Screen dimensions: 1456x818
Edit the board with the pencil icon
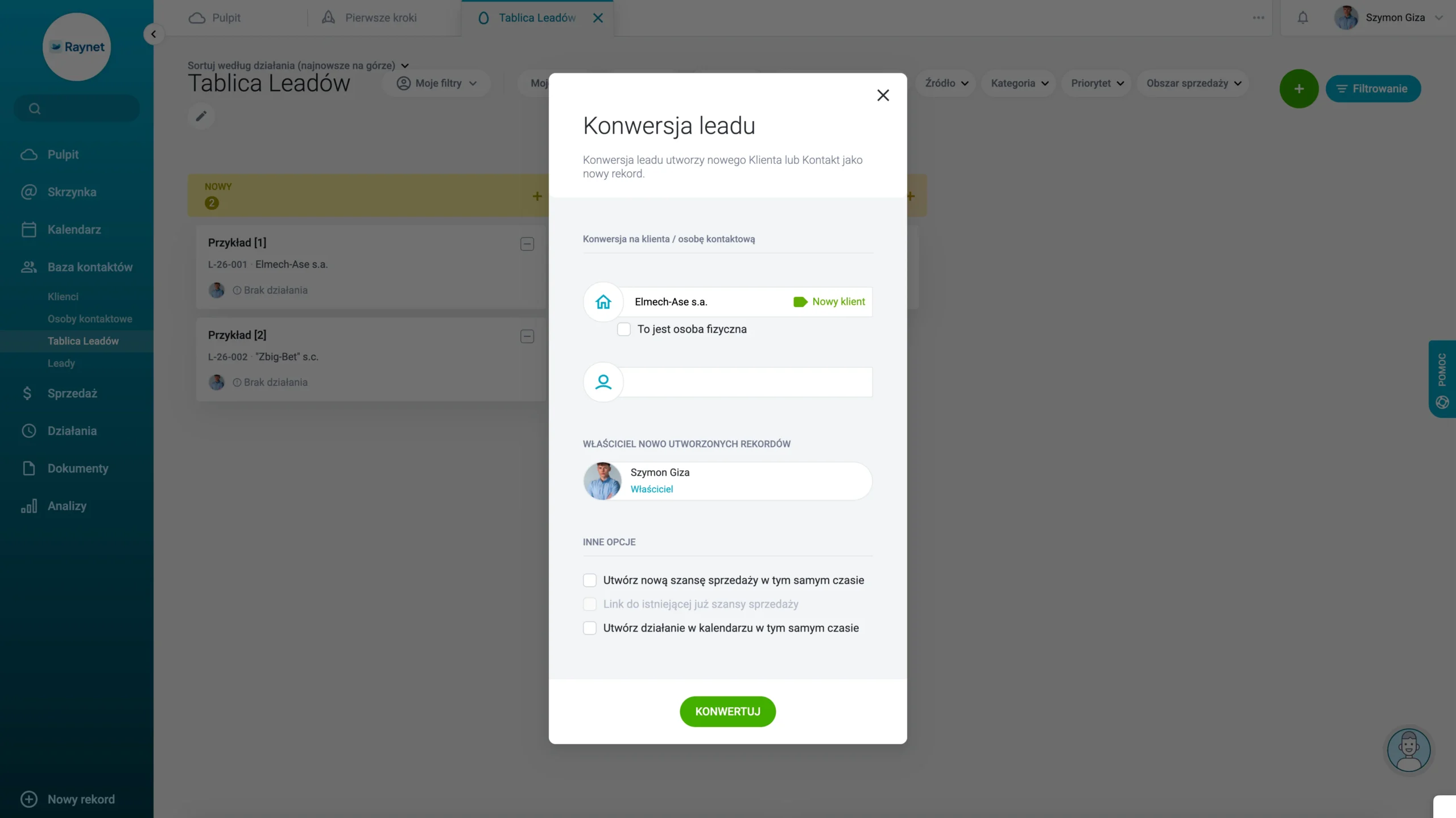201,116
